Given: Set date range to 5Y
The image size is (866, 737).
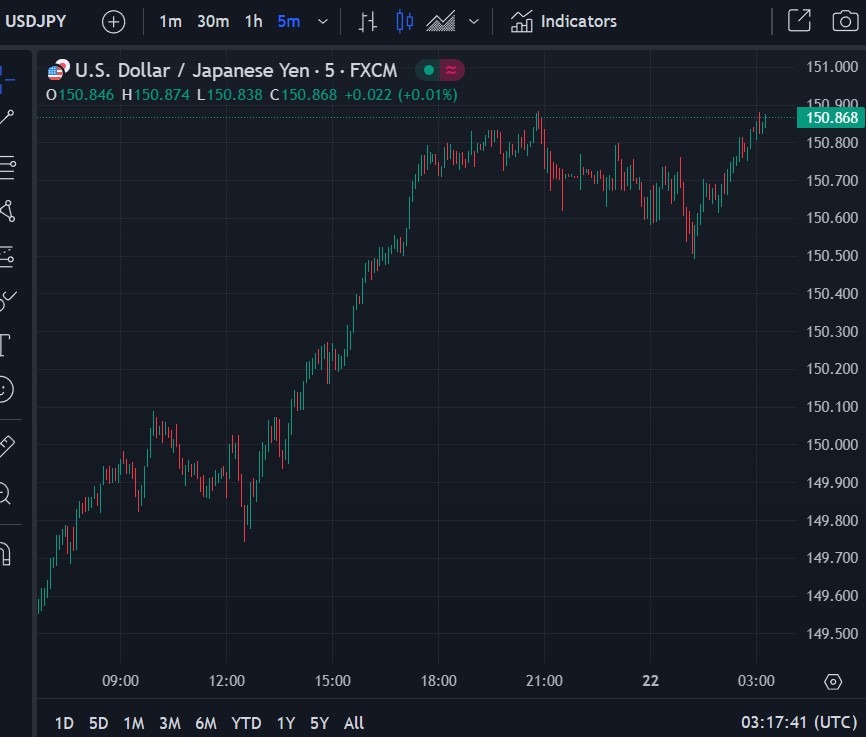Looking at the screenshot, I should [x=319, y=723].
